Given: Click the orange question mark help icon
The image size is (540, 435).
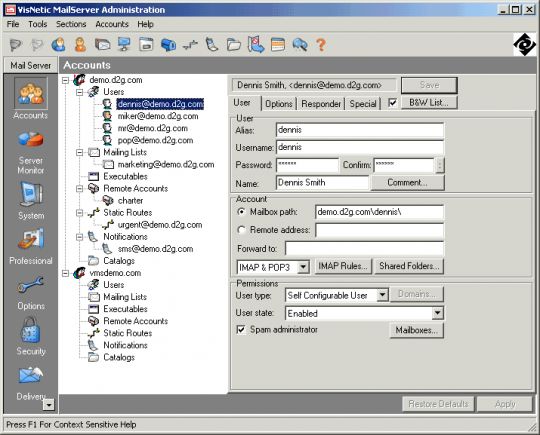Looking at the screenshot, I should pyautogui.click(x=321, y=45).
